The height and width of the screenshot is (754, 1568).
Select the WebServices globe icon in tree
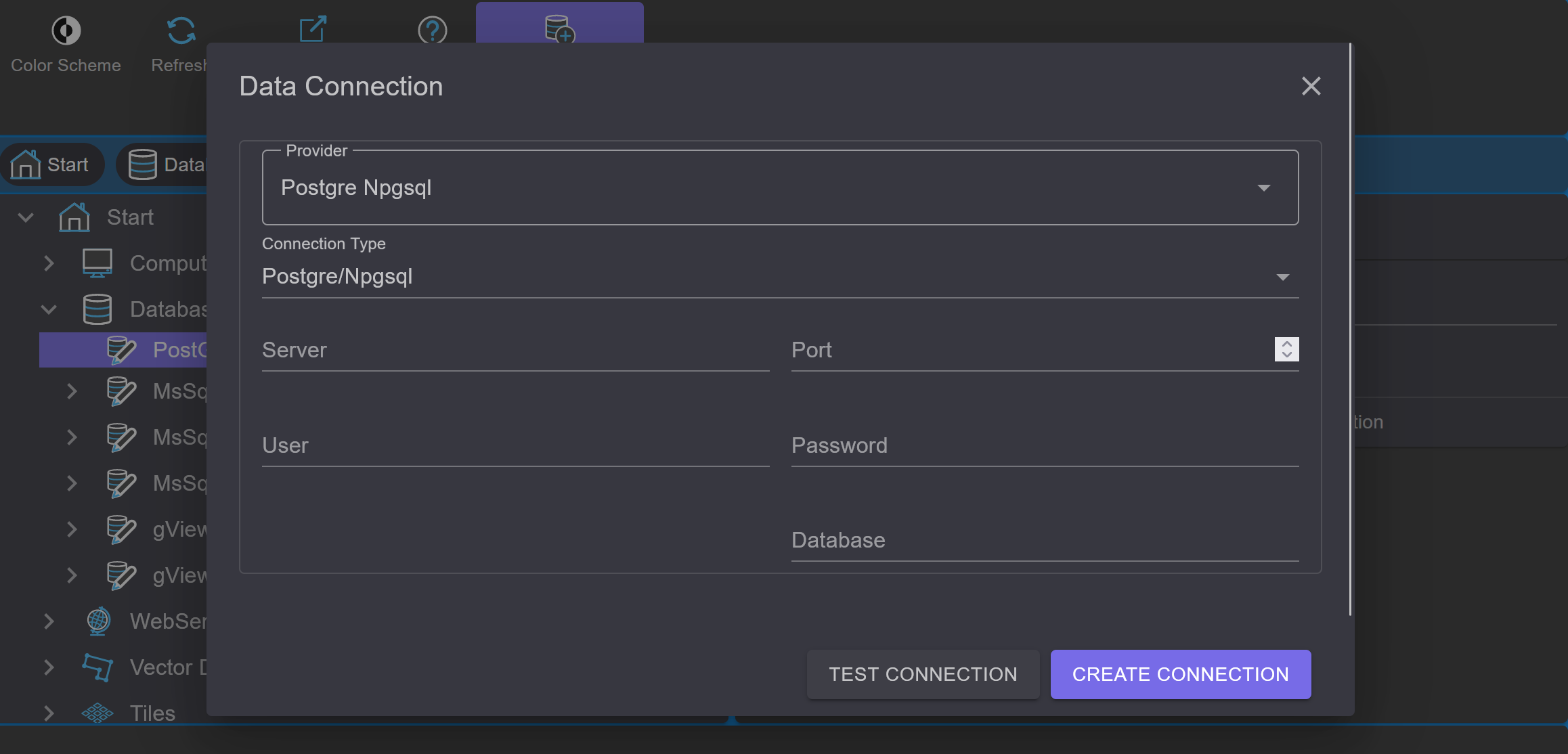[98, 621]
